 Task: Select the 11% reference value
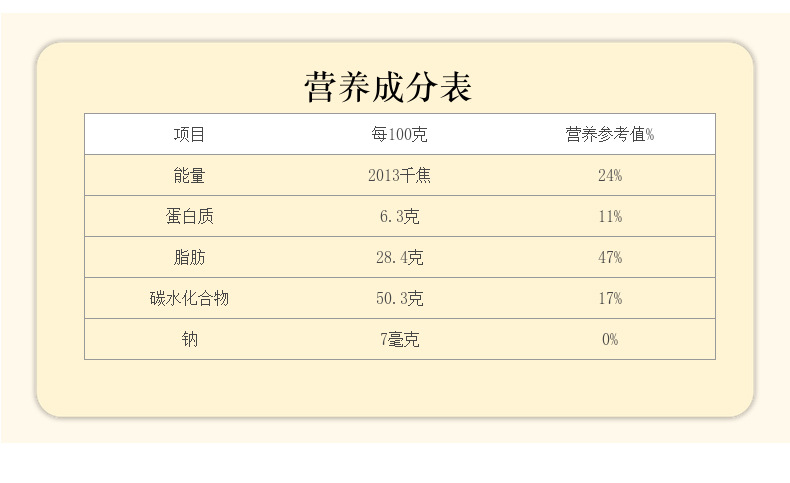click(x=610, y=217)
